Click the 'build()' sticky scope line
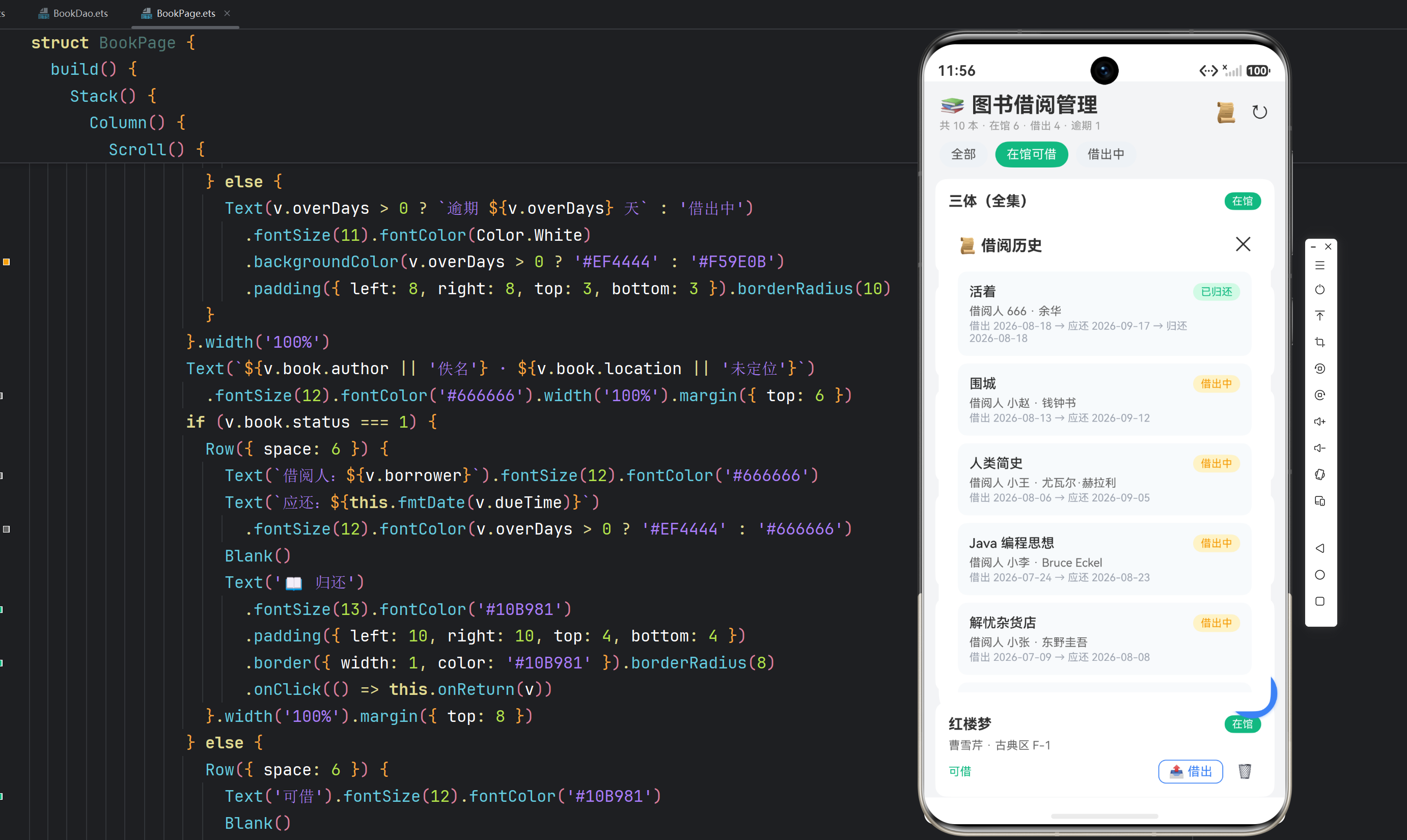This screenshot has width=1407, height=840. [84, 69]
